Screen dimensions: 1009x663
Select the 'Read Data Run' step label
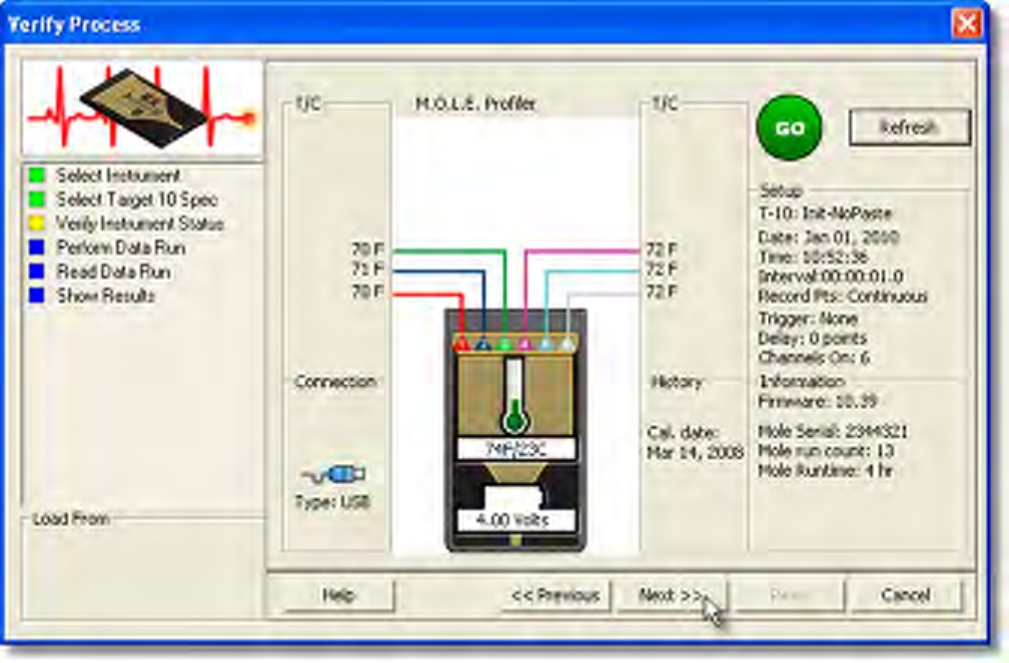click(114, 272)
